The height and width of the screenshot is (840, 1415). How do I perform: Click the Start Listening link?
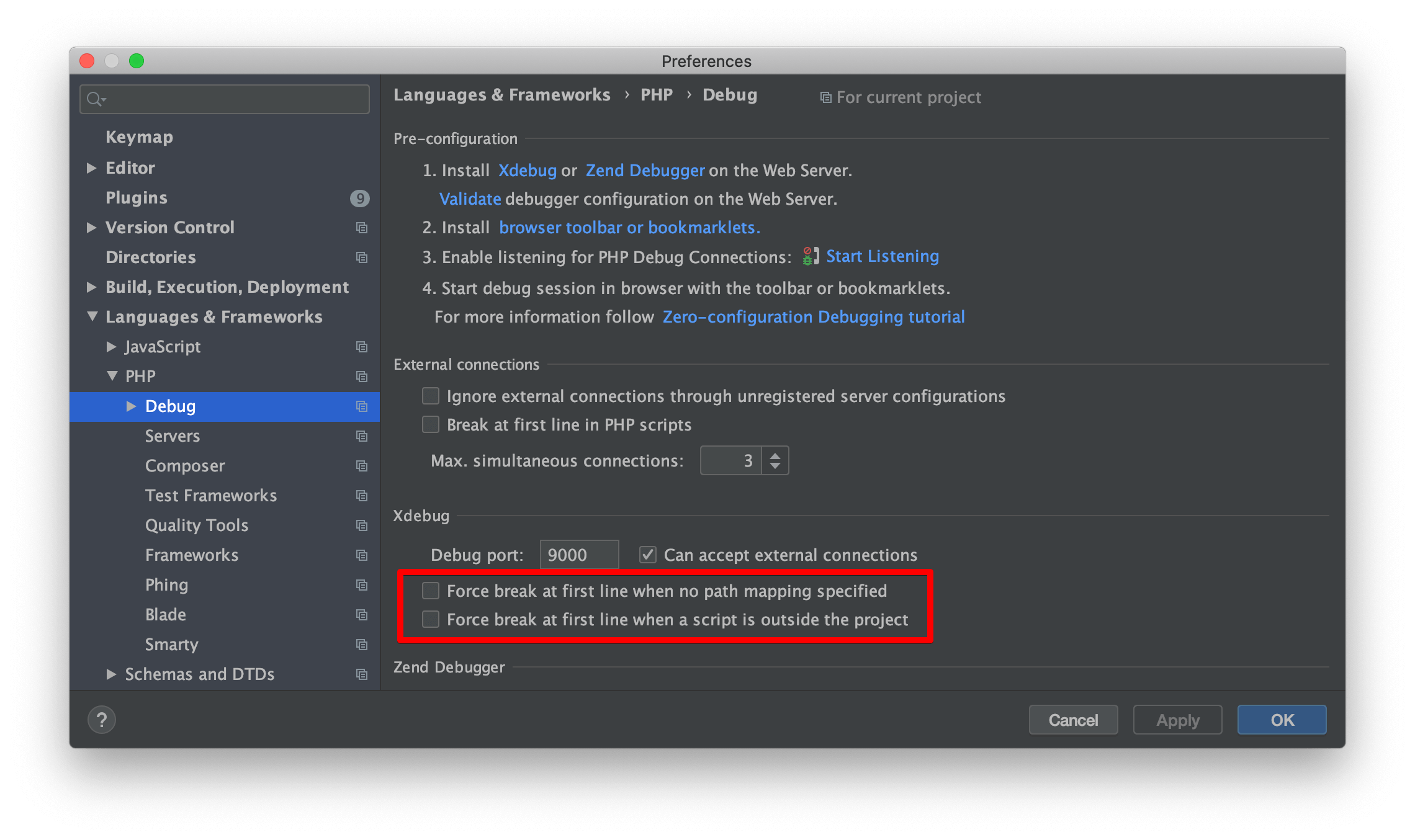[883, 256]
